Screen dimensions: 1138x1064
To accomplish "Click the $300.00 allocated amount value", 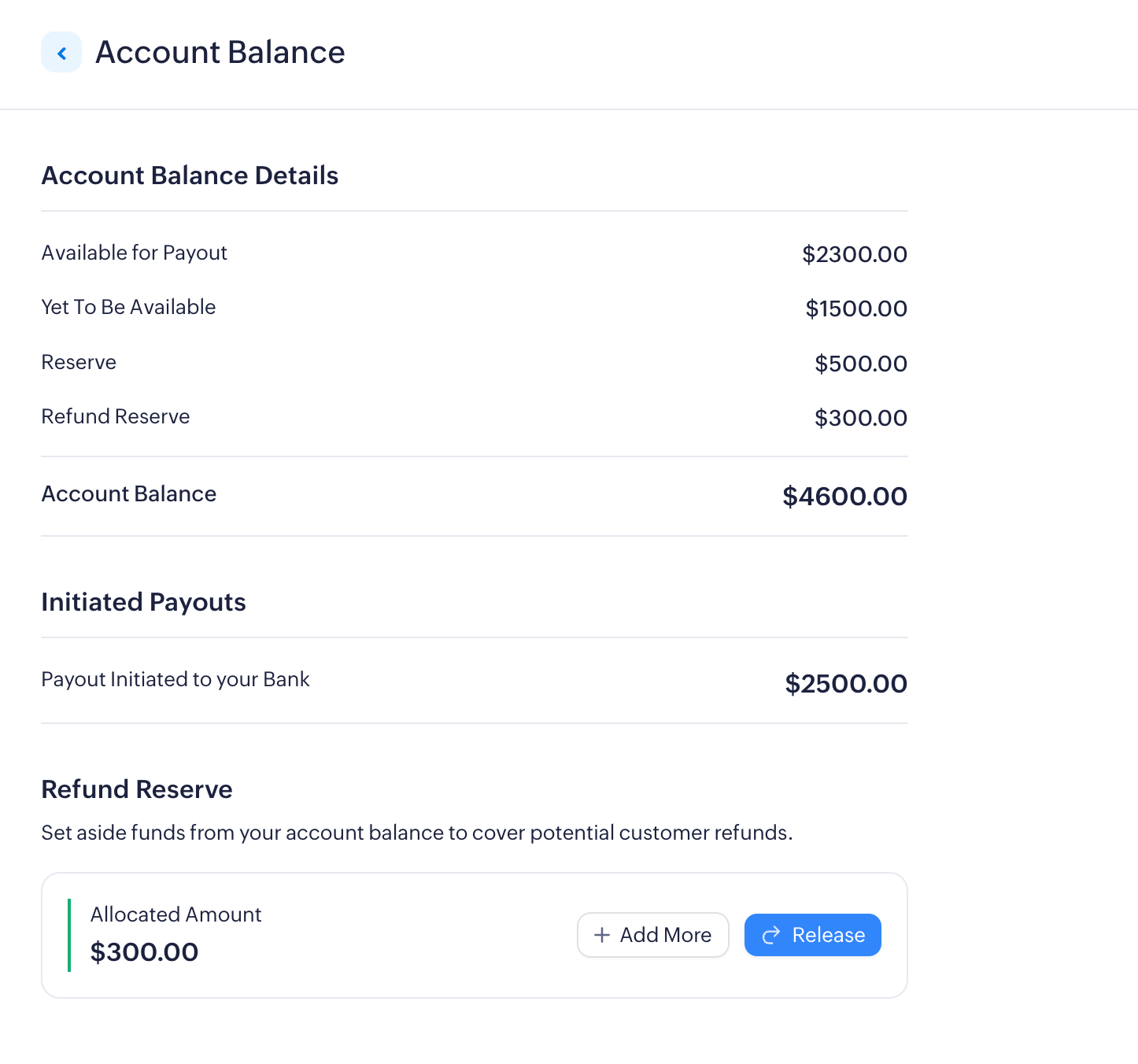I will [144, 952].
